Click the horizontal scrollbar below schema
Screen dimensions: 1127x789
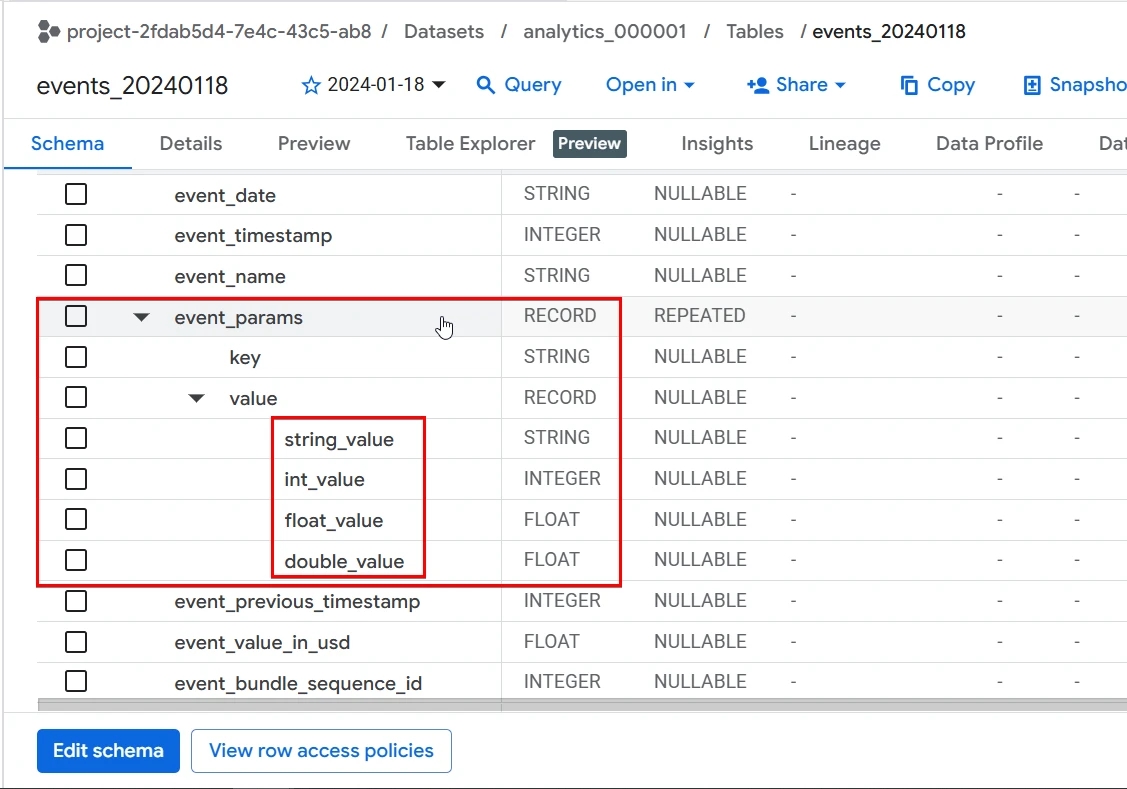coord(582,705)
